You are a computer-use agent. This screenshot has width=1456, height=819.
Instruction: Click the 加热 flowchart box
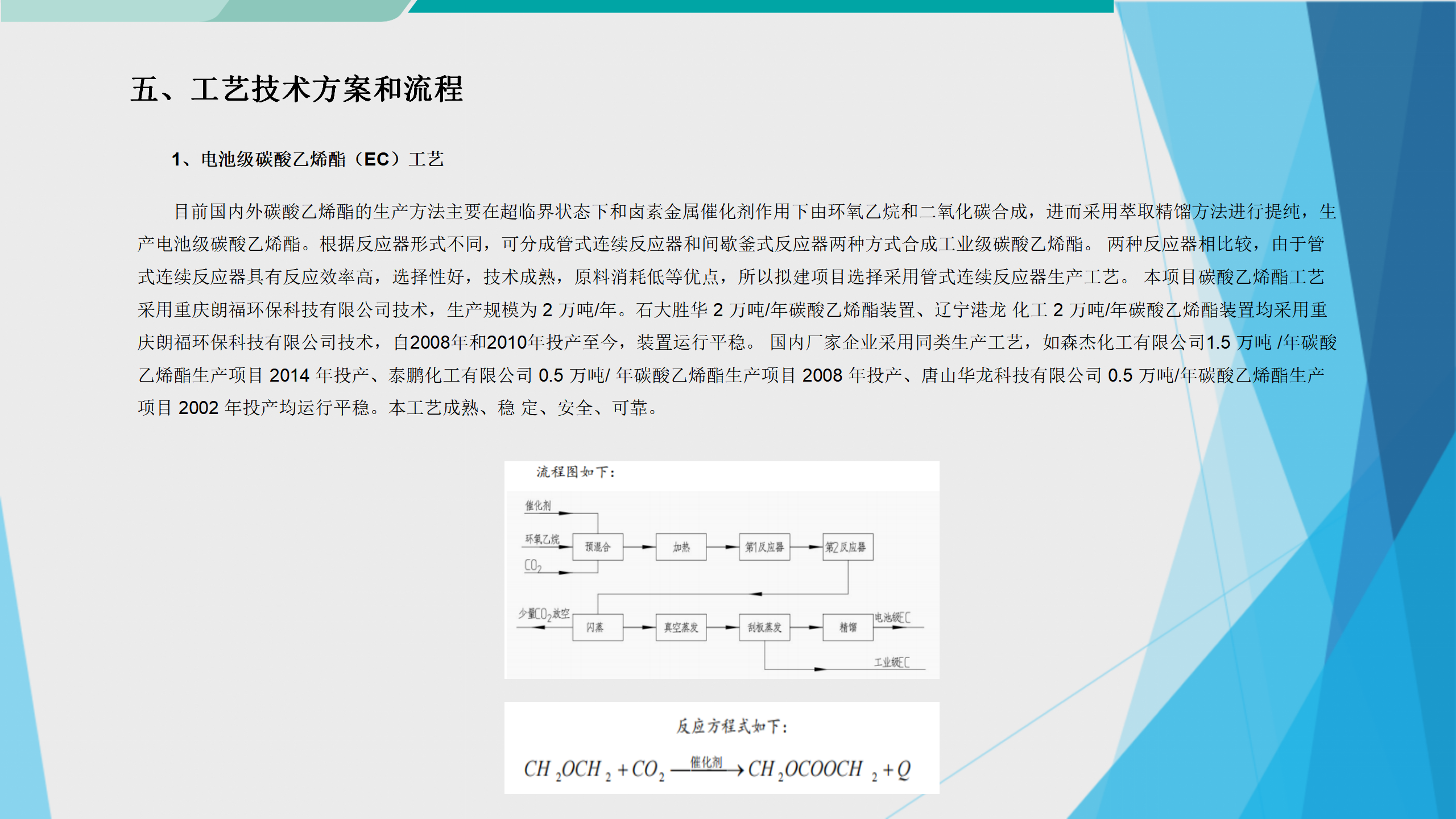681,547
